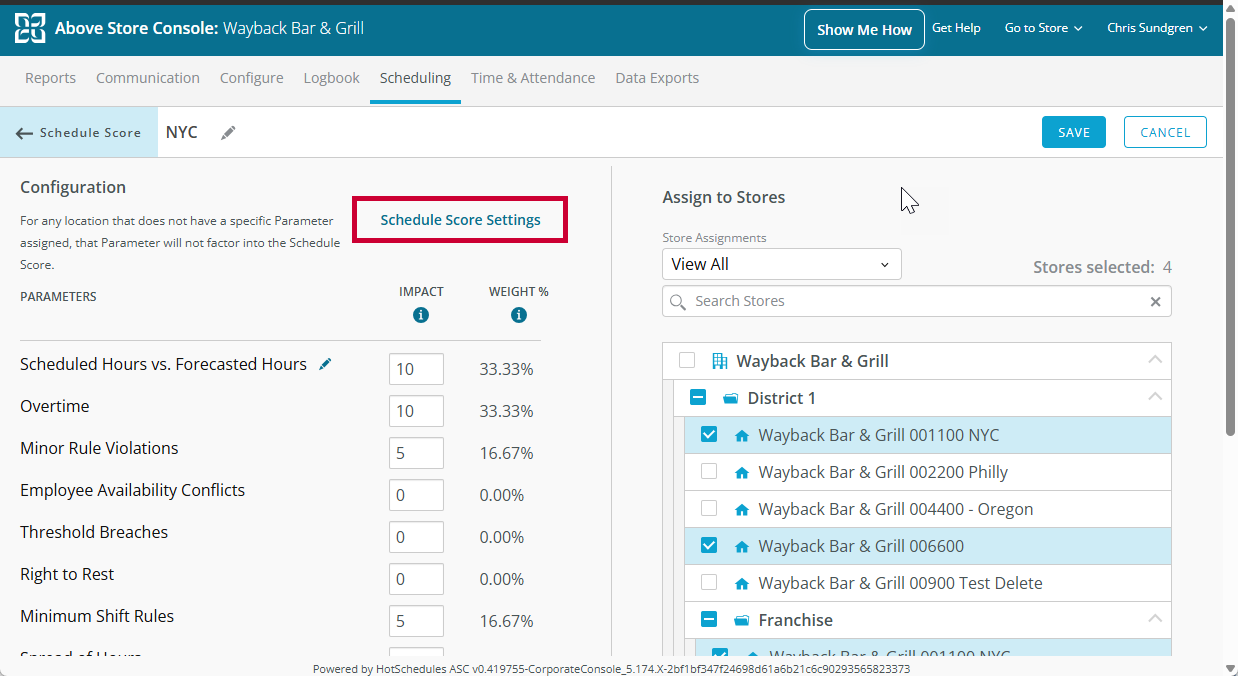
Task: Edit Scheduled Hours vs. Forecasted Hours parameter
Action: point(325,365)
